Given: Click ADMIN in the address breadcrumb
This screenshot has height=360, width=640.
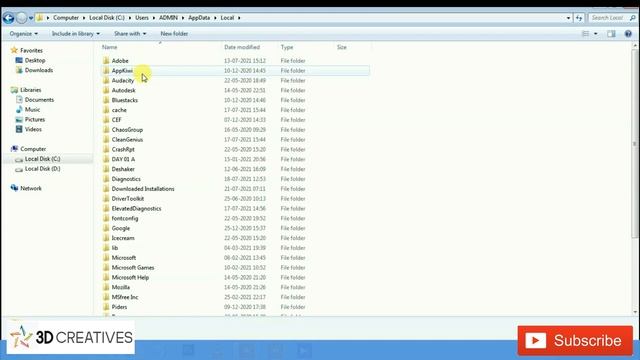Looking at the screenshot, I should [x=168, y=18].
